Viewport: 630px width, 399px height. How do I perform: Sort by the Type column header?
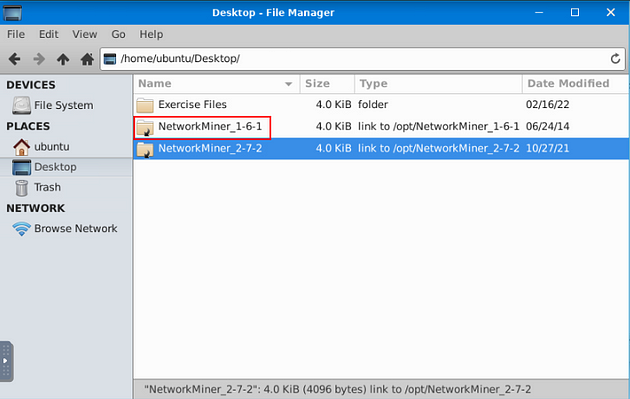click(438, 84)
